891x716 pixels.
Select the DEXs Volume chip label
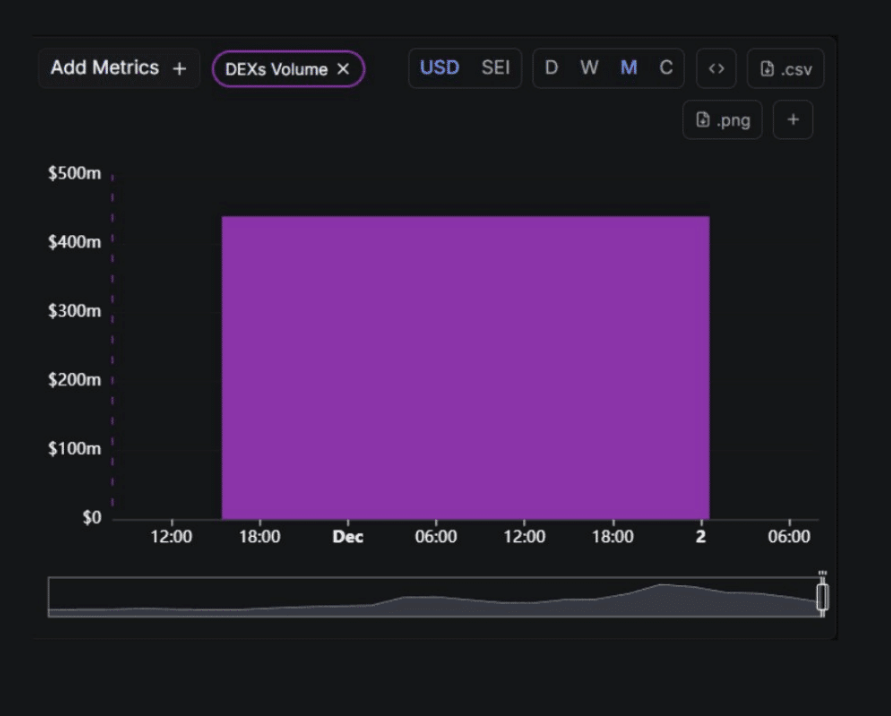click(x=276, y=69)
